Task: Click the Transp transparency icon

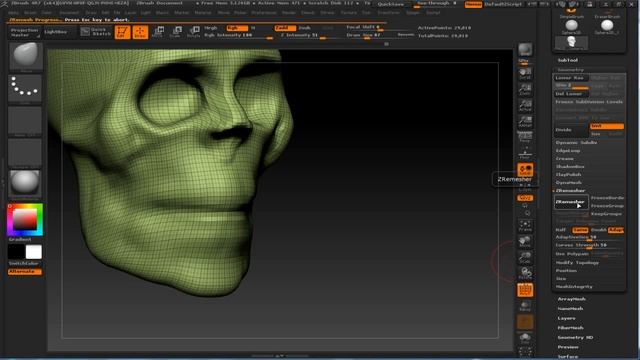Action: pyautogui.click(x=525, y=306)
